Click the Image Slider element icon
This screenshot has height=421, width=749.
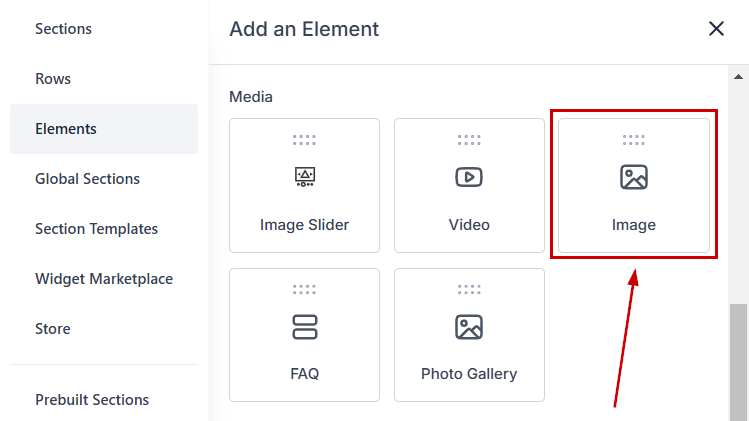[305, 177]
